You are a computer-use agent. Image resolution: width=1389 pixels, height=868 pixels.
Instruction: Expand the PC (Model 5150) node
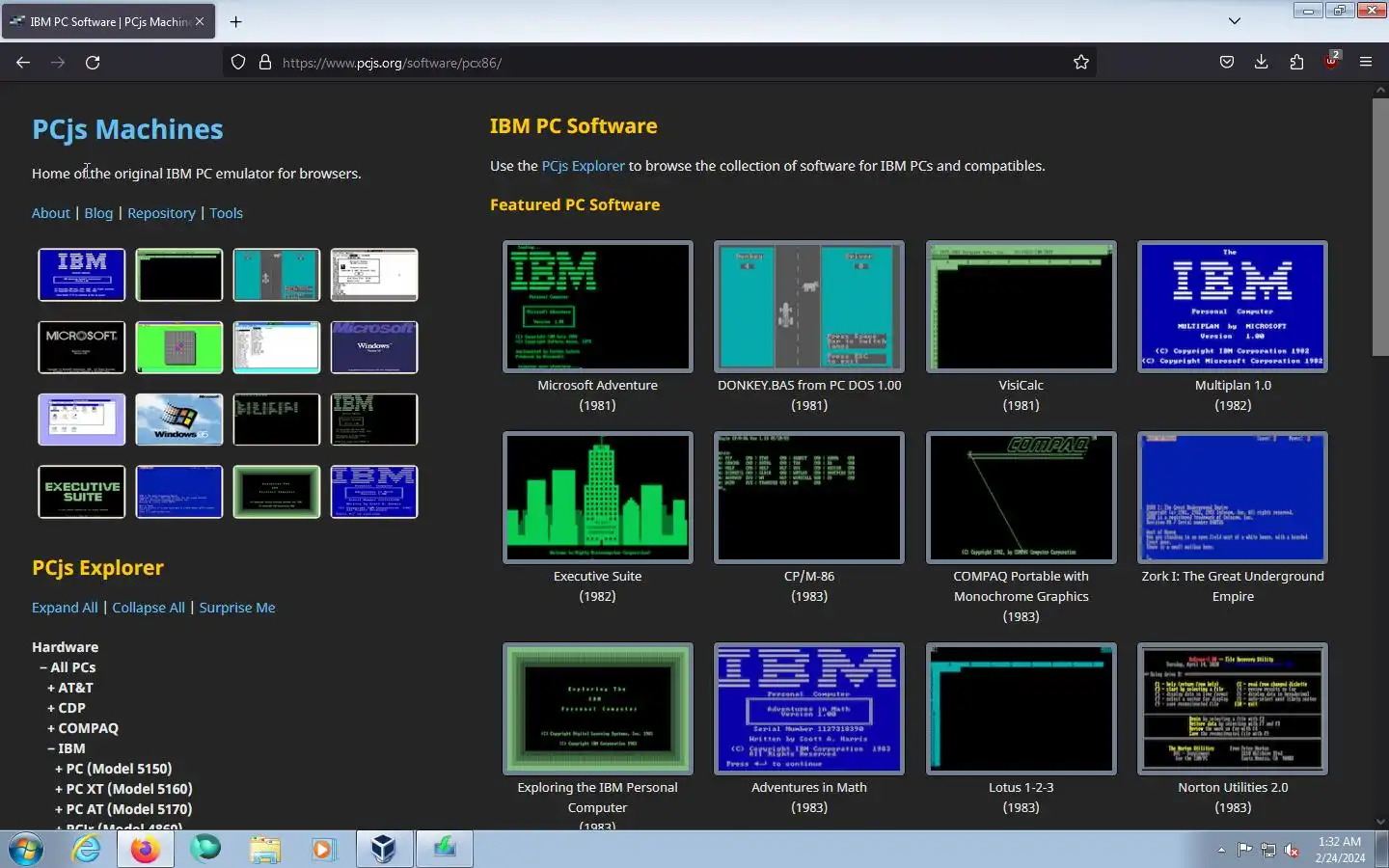tap(114, 769)
